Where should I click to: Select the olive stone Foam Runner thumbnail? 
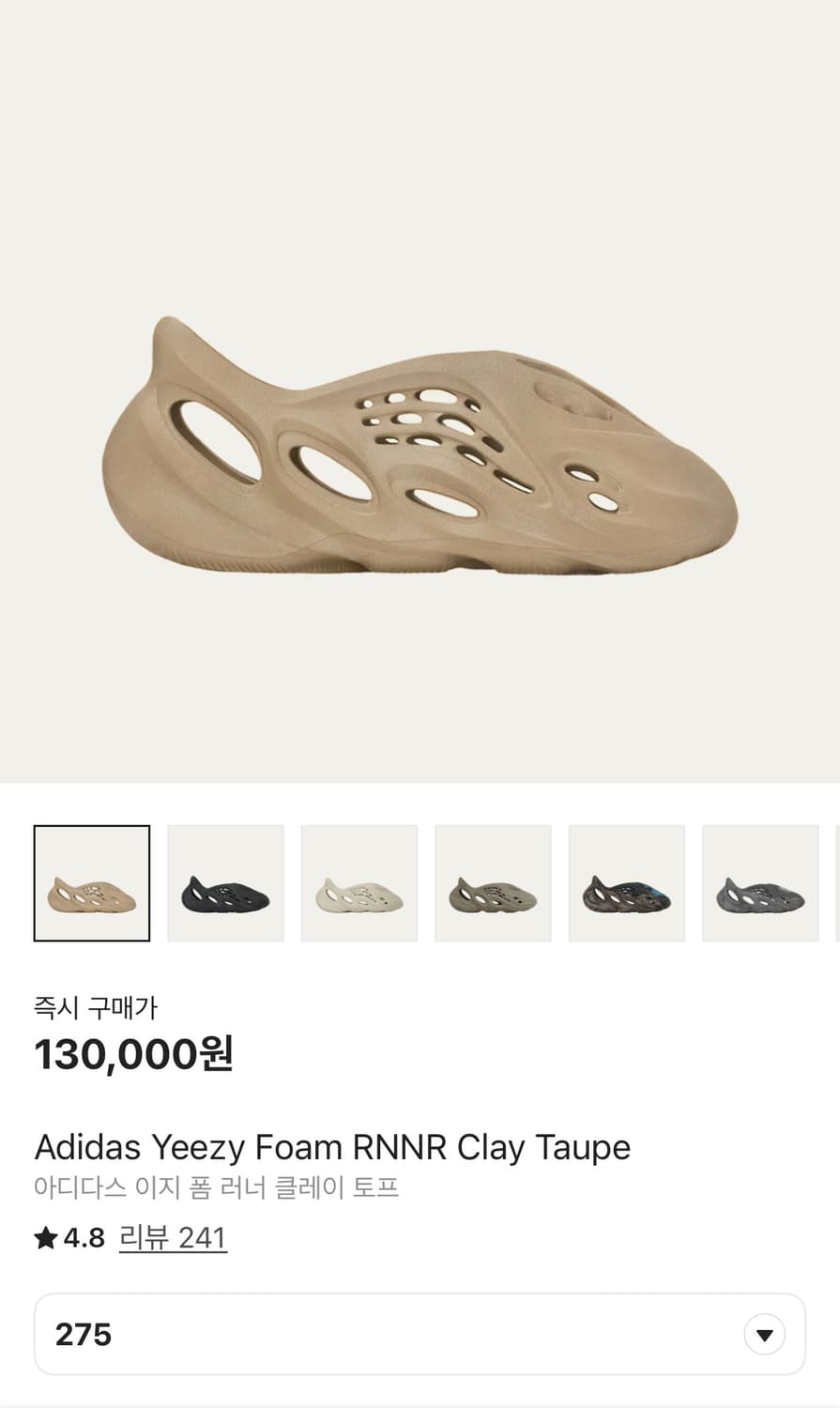pos(493,883)
